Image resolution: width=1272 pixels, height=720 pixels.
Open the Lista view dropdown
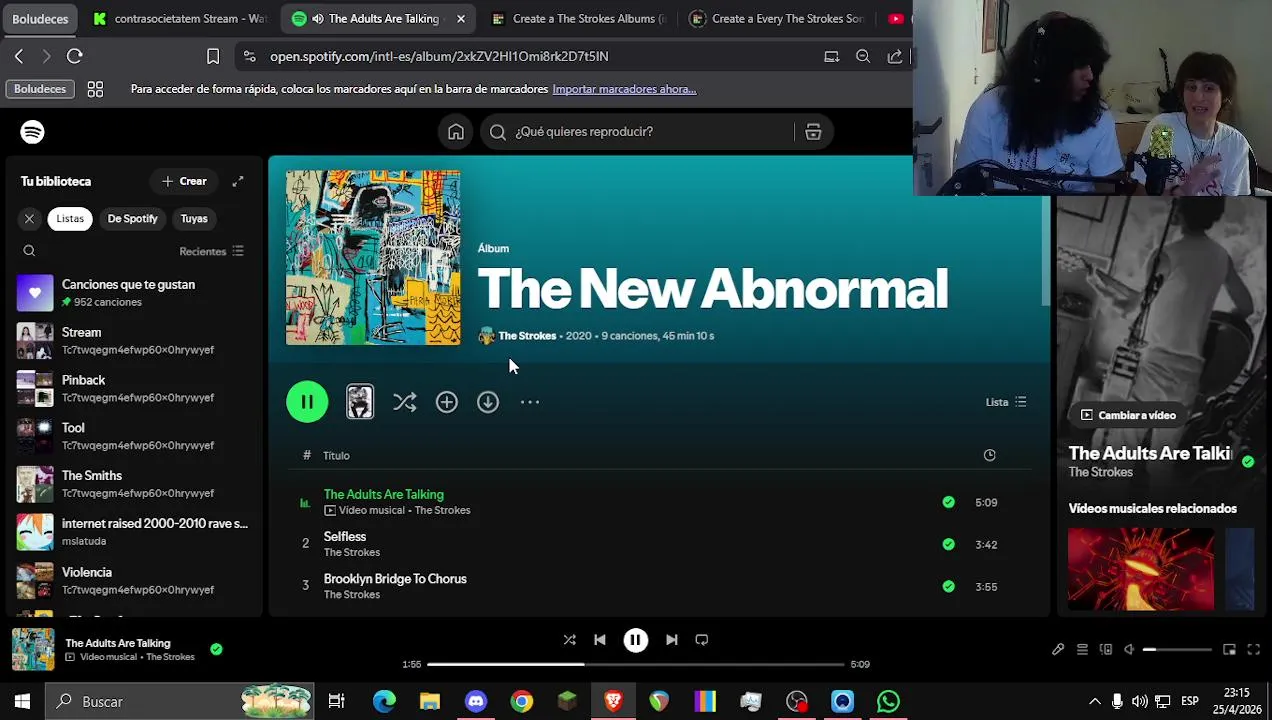pyautogui.click(x=1006, y=402)
